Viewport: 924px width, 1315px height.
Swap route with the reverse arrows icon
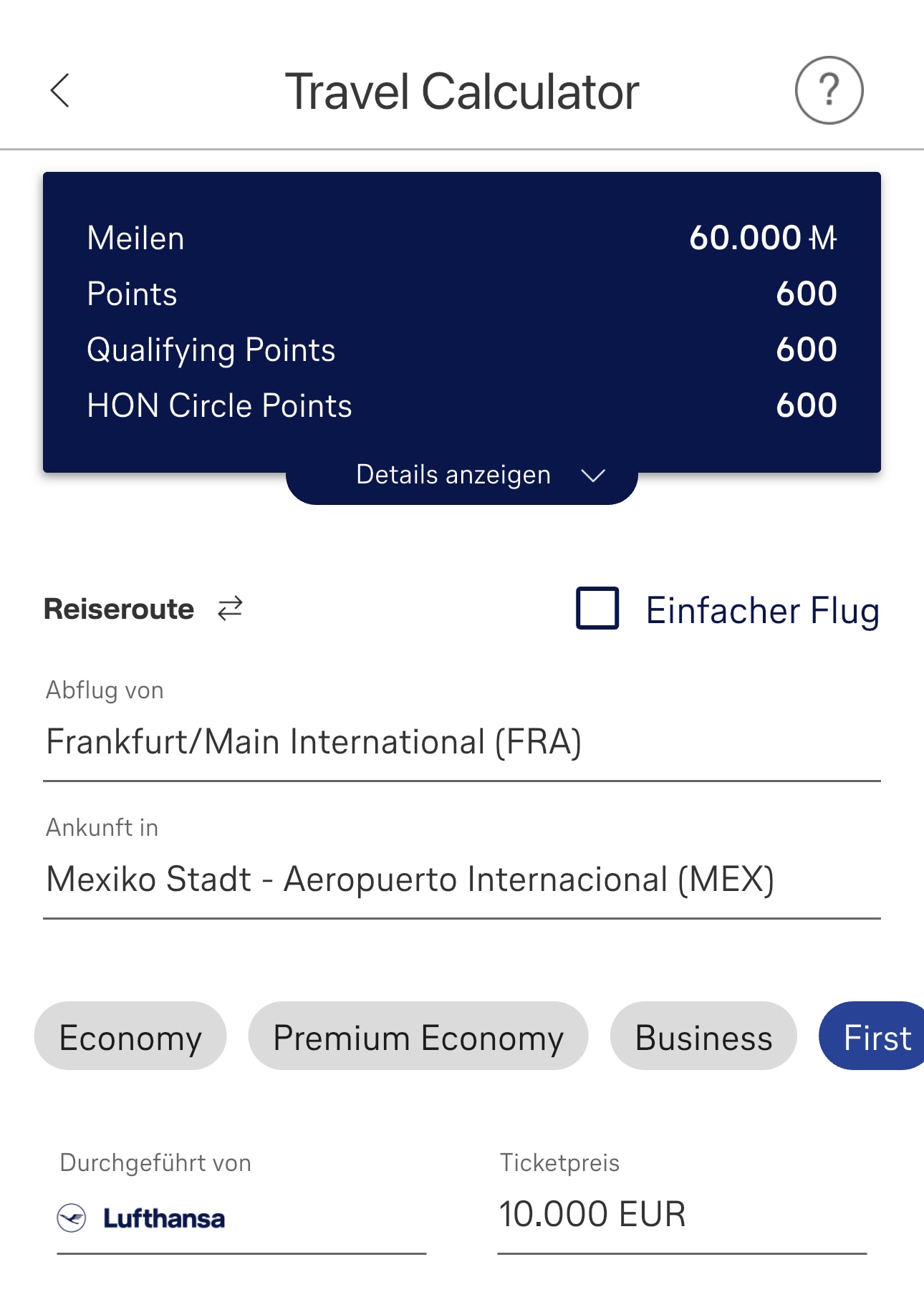click(x=231, y=609)
